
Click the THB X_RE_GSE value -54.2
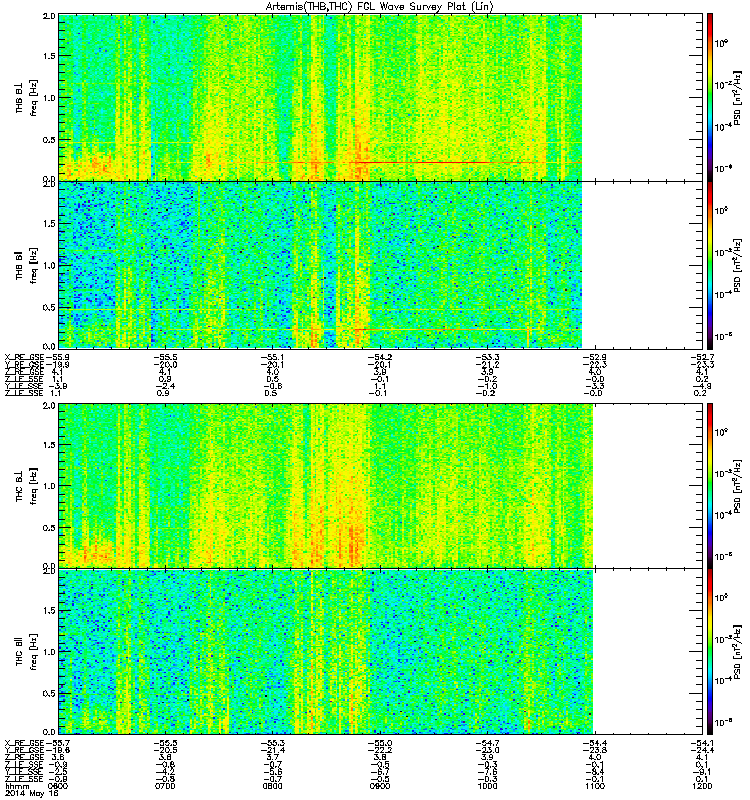coord(380,357)
